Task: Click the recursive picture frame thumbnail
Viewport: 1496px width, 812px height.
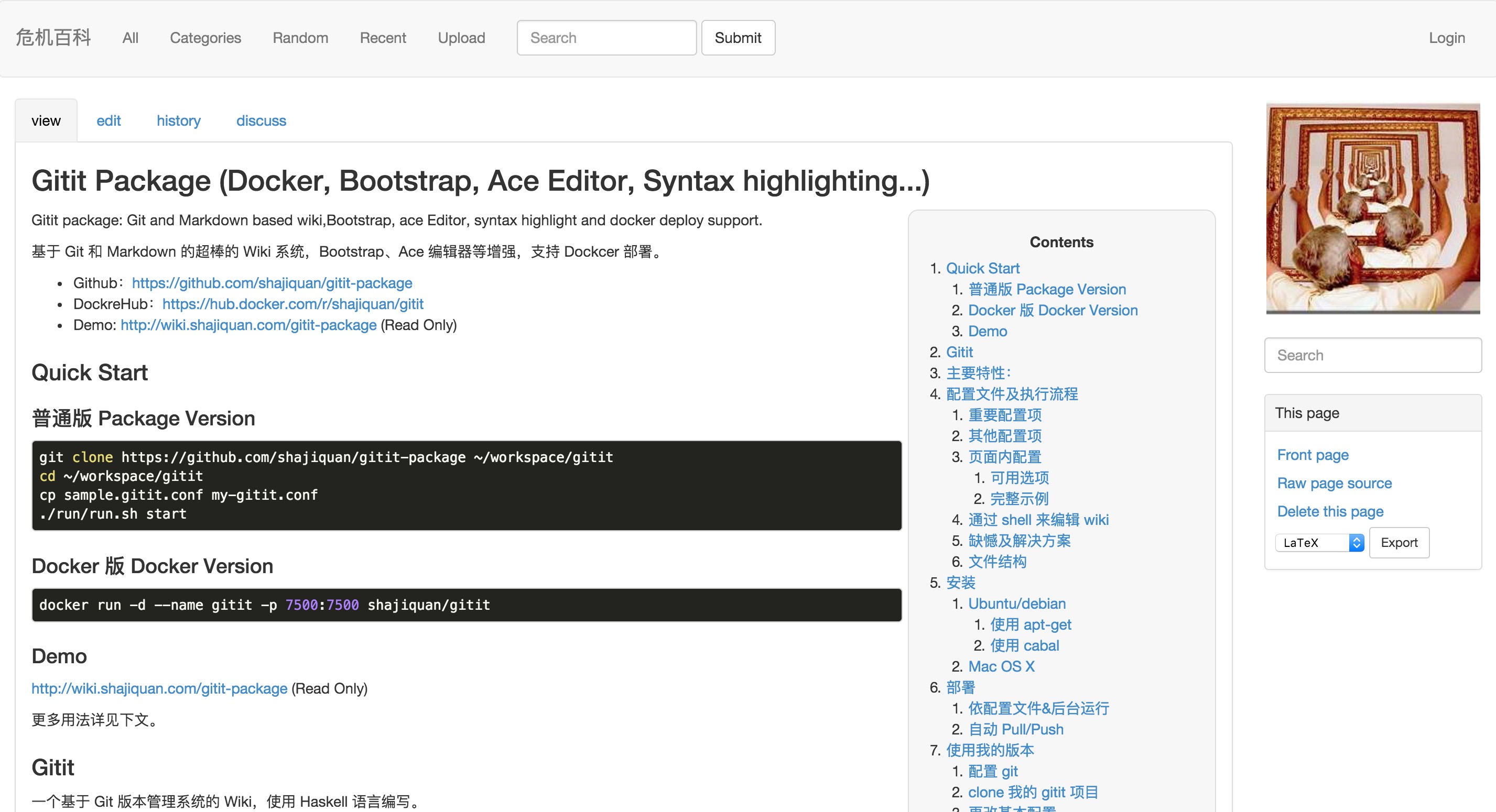Action: click(1372, 208)
